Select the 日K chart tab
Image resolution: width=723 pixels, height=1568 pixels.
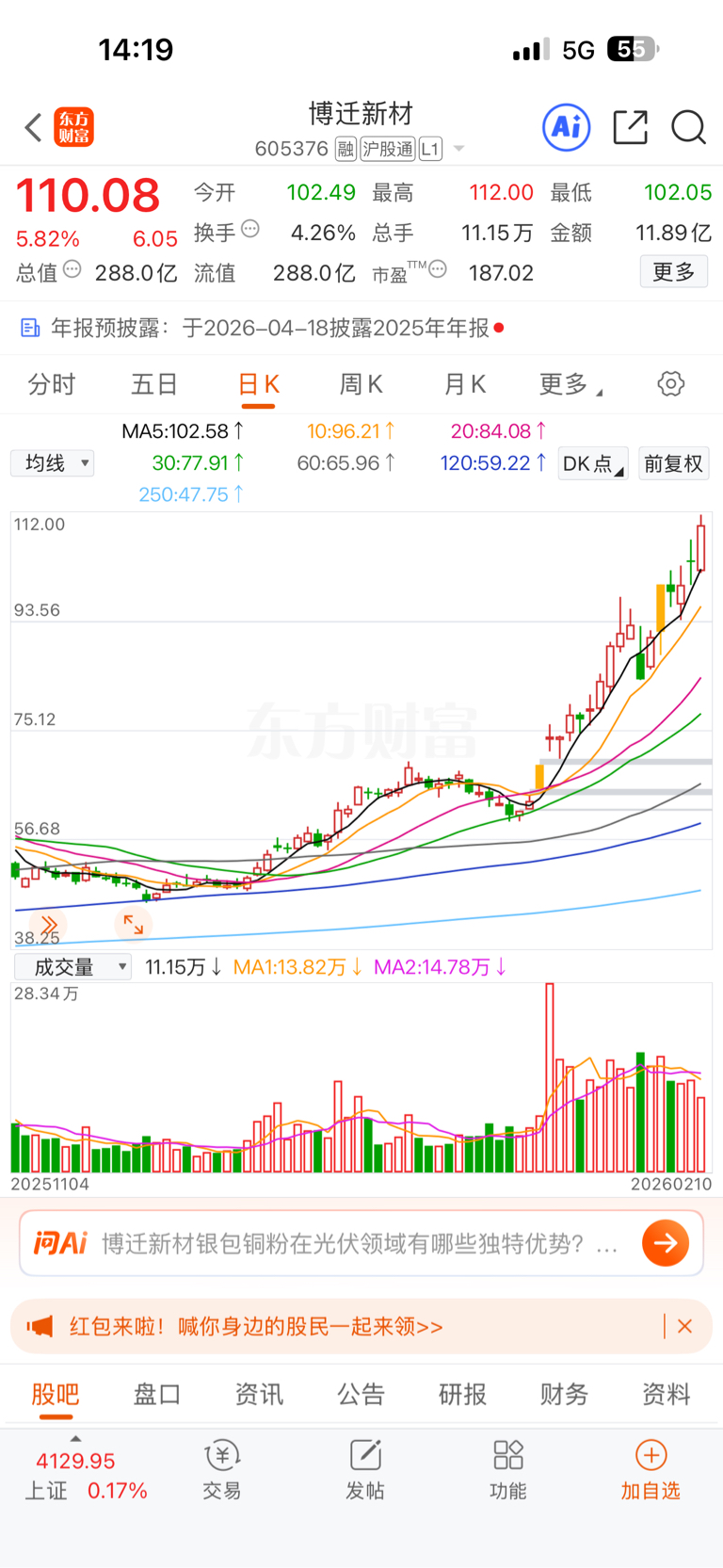click(258, 384)
